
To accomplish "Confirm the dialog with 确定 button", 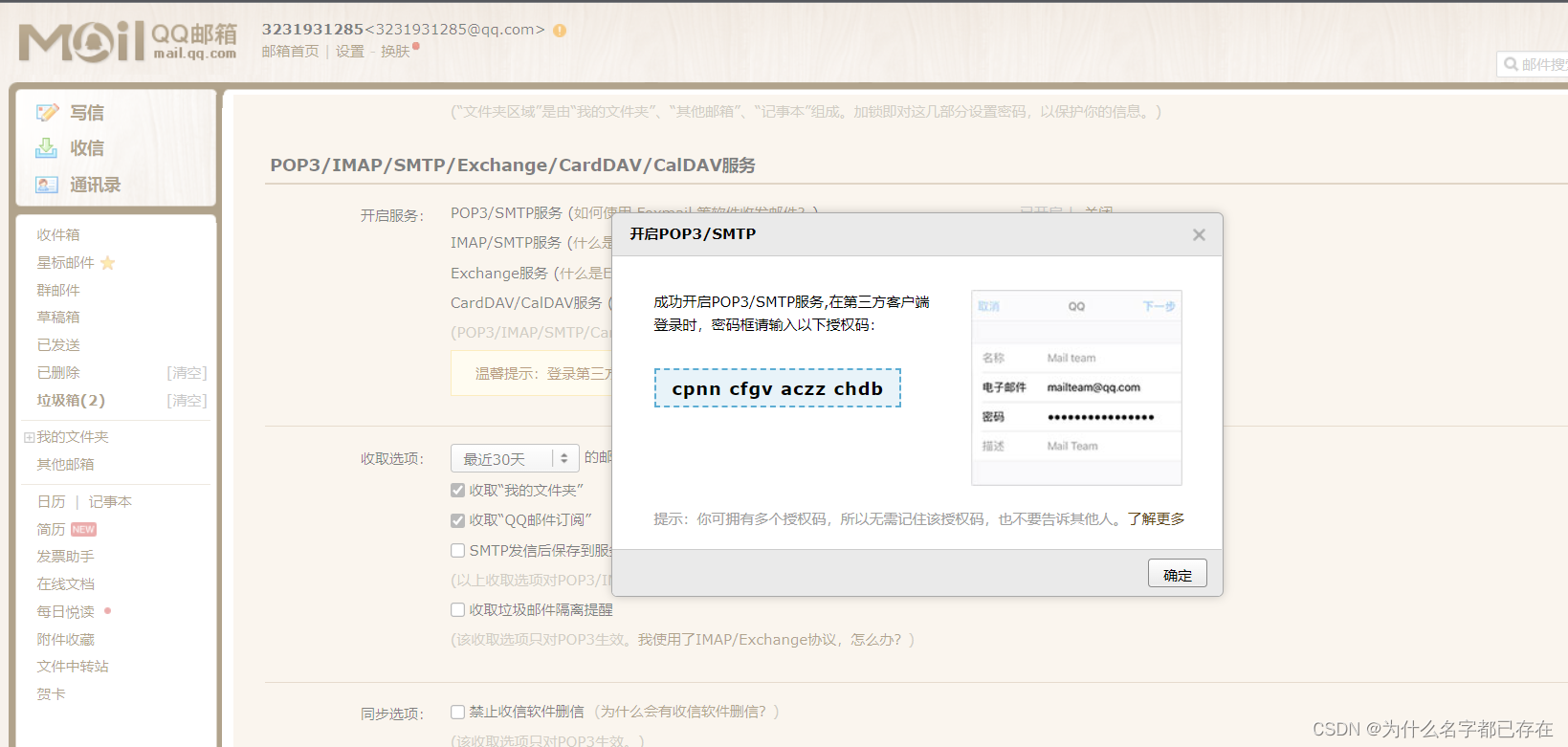I will 1177,573.
